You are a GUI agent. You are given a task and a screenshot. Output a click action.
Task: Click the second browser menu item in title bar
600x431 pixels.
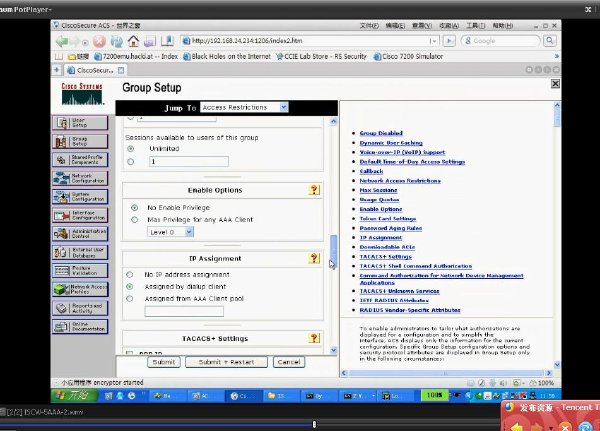(395, 26)
